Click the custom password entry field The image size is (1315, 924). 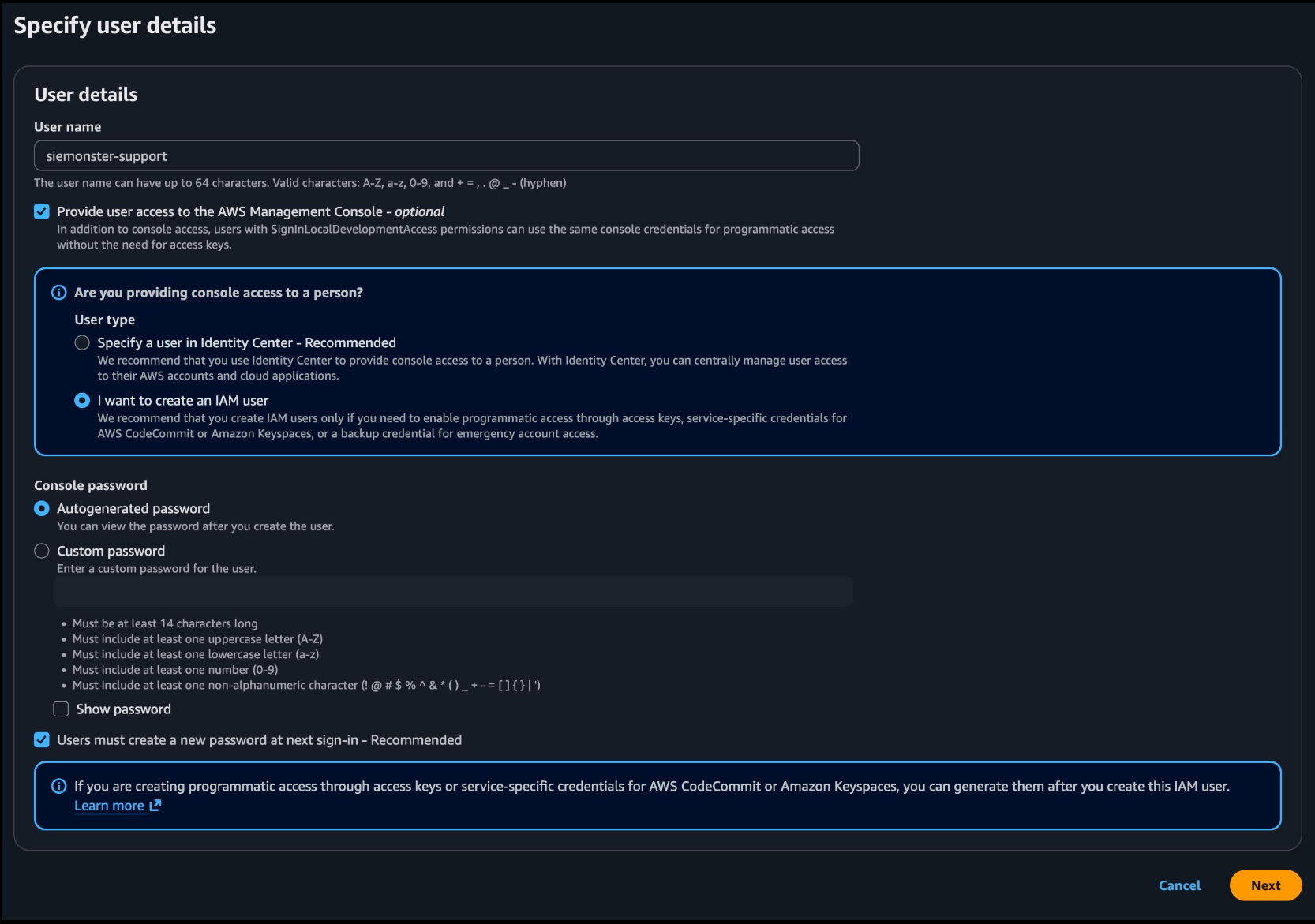[453, 592]
